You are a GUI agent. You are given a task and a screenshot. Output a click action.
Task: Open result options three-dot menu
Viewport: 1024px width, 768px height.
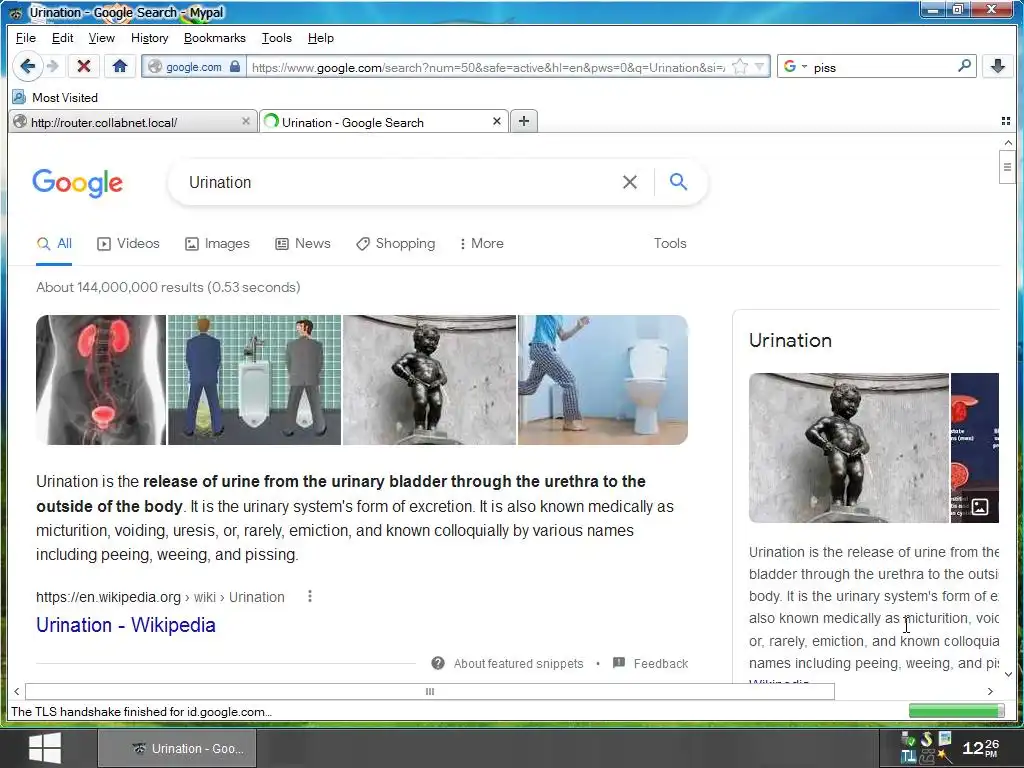click(x=310, y=596)
